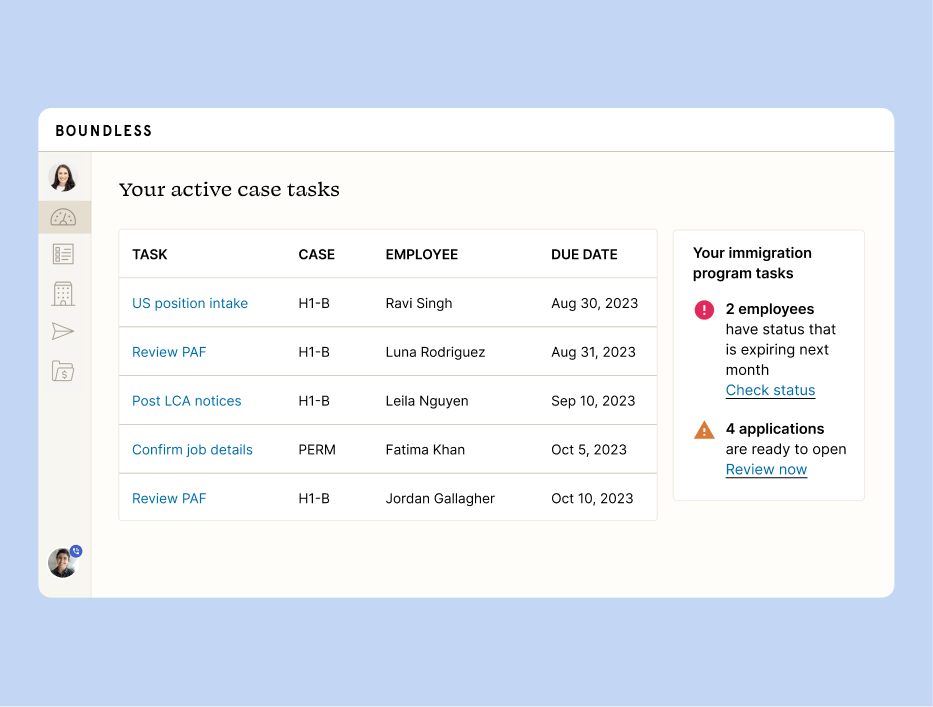Click the red expiring status alert icon
This screenshot has width=933, height=707.
[x=704, y=309]
